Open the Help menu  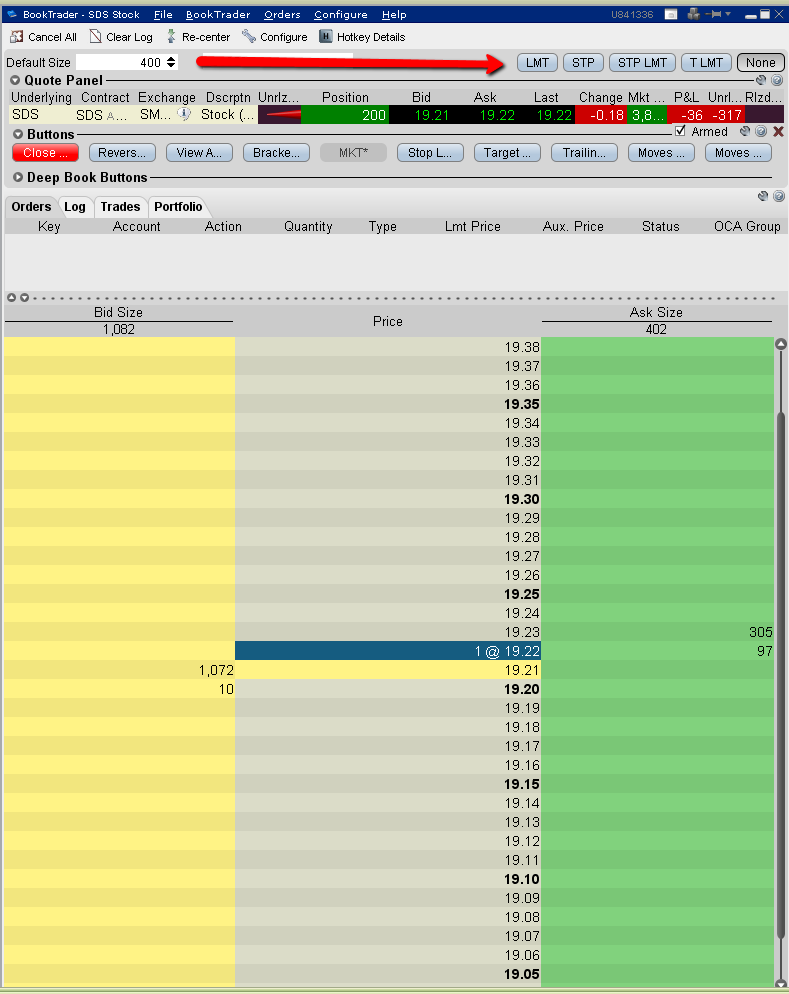point(394,14)
